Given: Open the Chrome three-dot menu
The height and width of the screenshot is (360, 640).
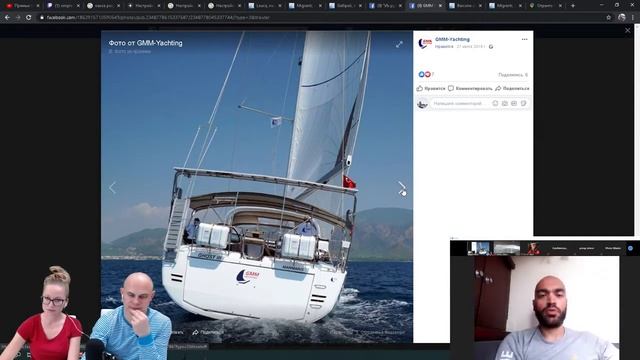Looking at the screenshot, I should [x=633, y=18].
